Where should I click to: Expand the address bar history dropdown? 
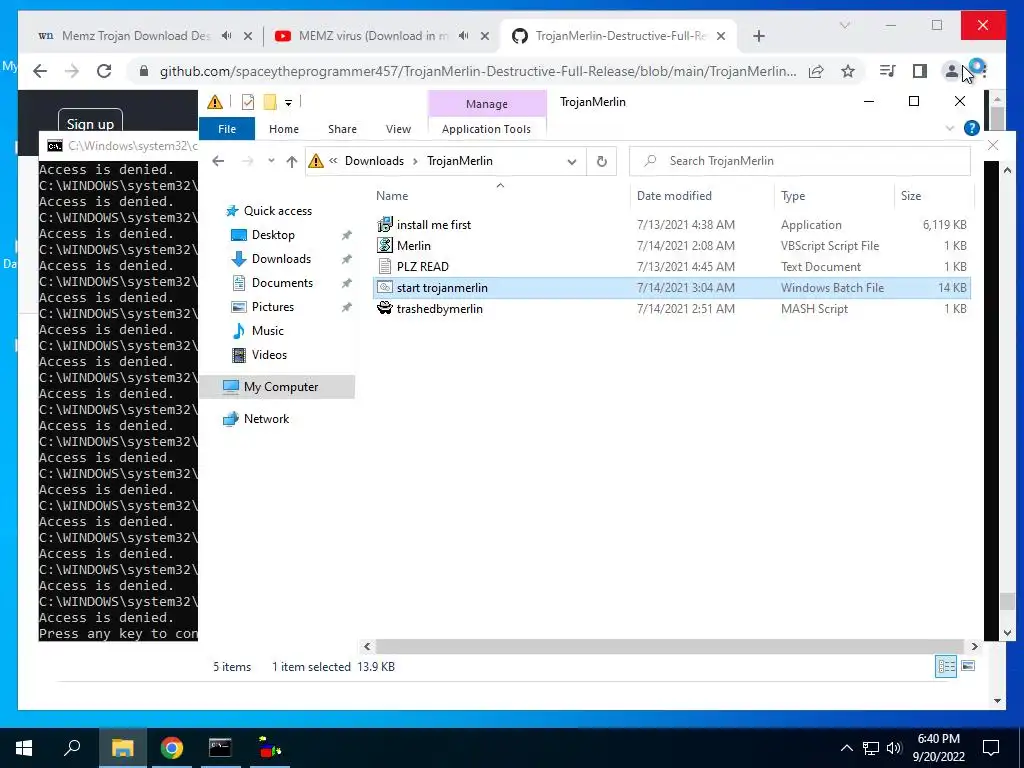(571, 161)
